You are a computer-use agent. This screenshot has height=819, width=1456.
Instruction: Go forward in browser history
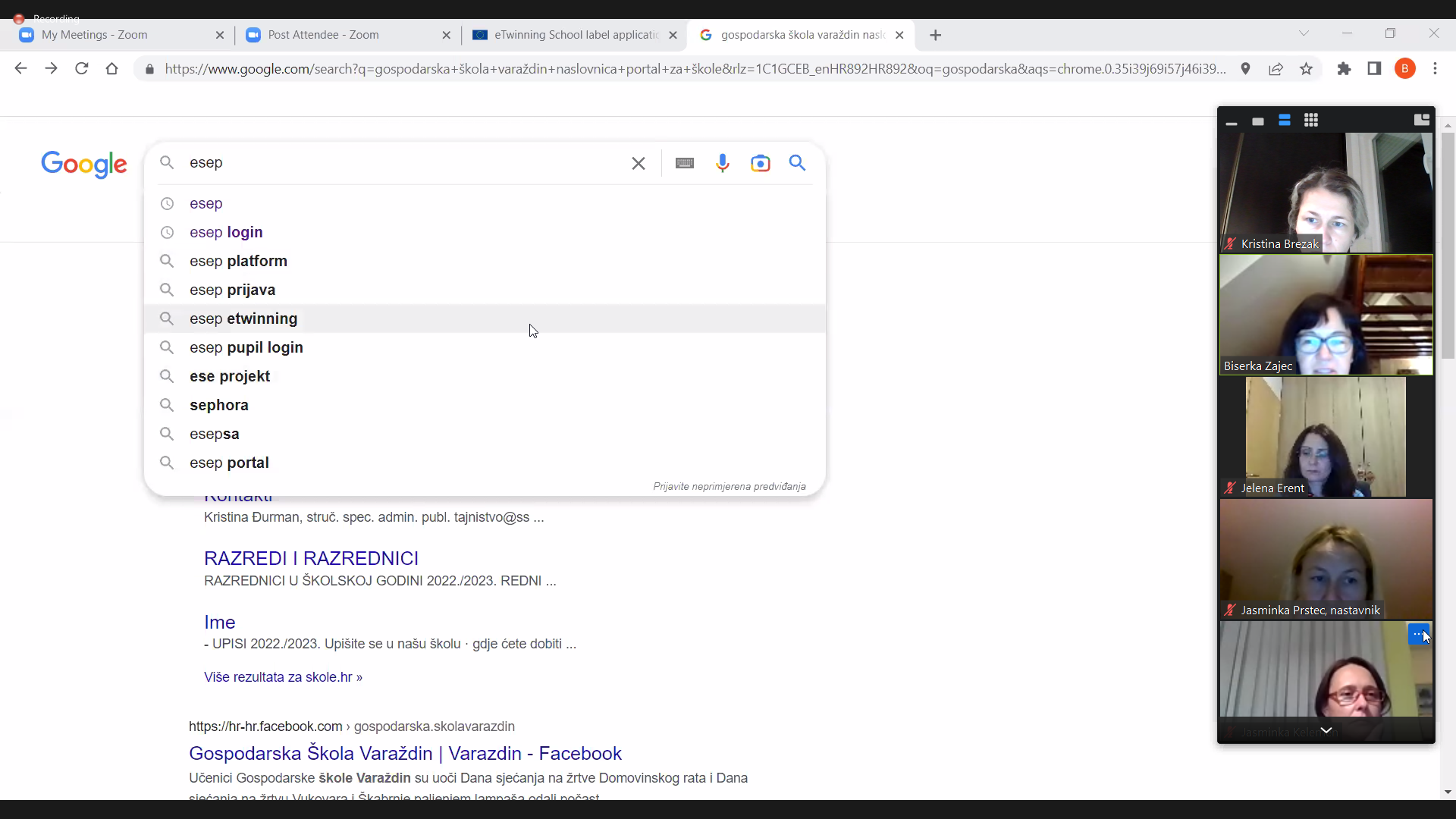point(51,68)
